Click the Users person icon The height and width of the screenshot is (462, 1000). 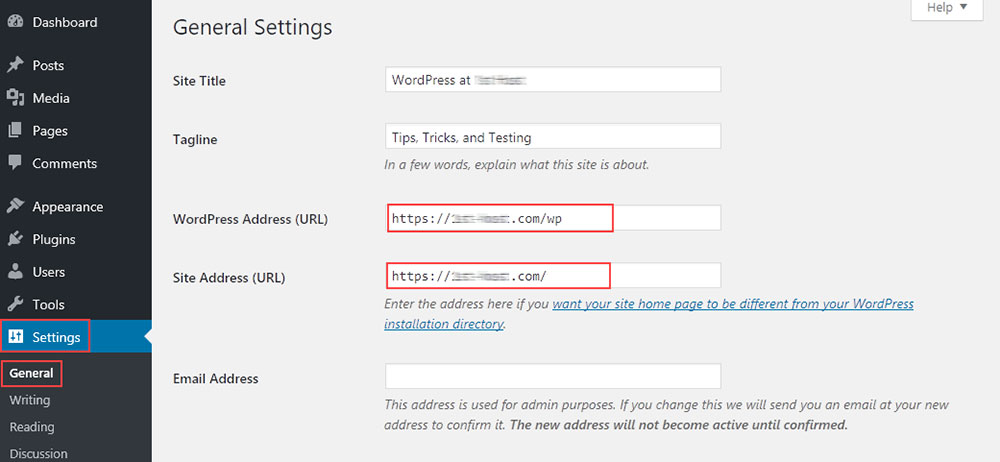tap(15, 271)
